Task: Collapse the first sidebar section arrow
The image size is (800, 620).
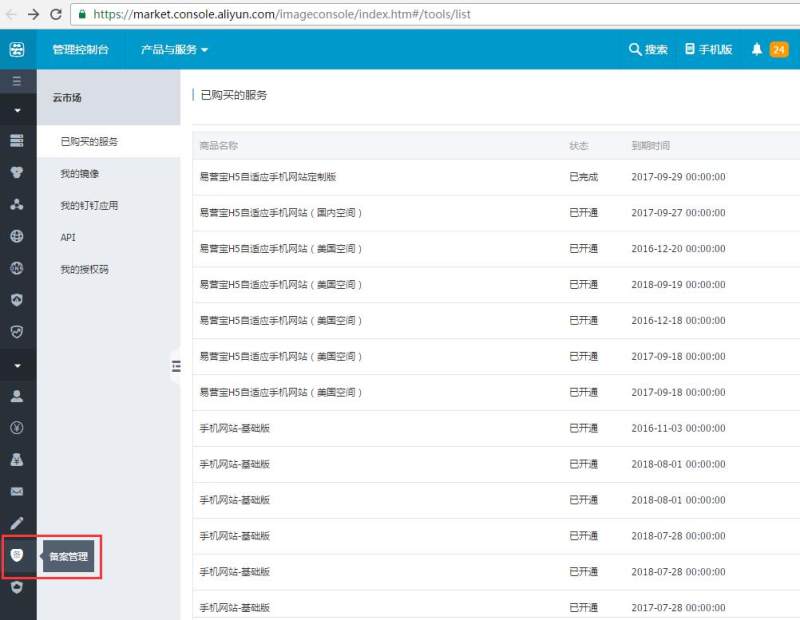Action: pos(17,110)
